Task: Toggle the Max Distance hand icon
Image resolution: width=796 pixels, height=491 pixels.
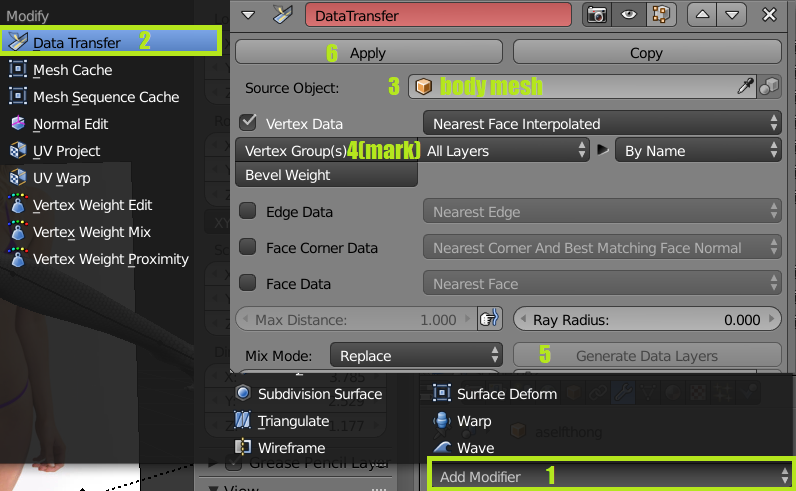Action: tap(490, 319)
